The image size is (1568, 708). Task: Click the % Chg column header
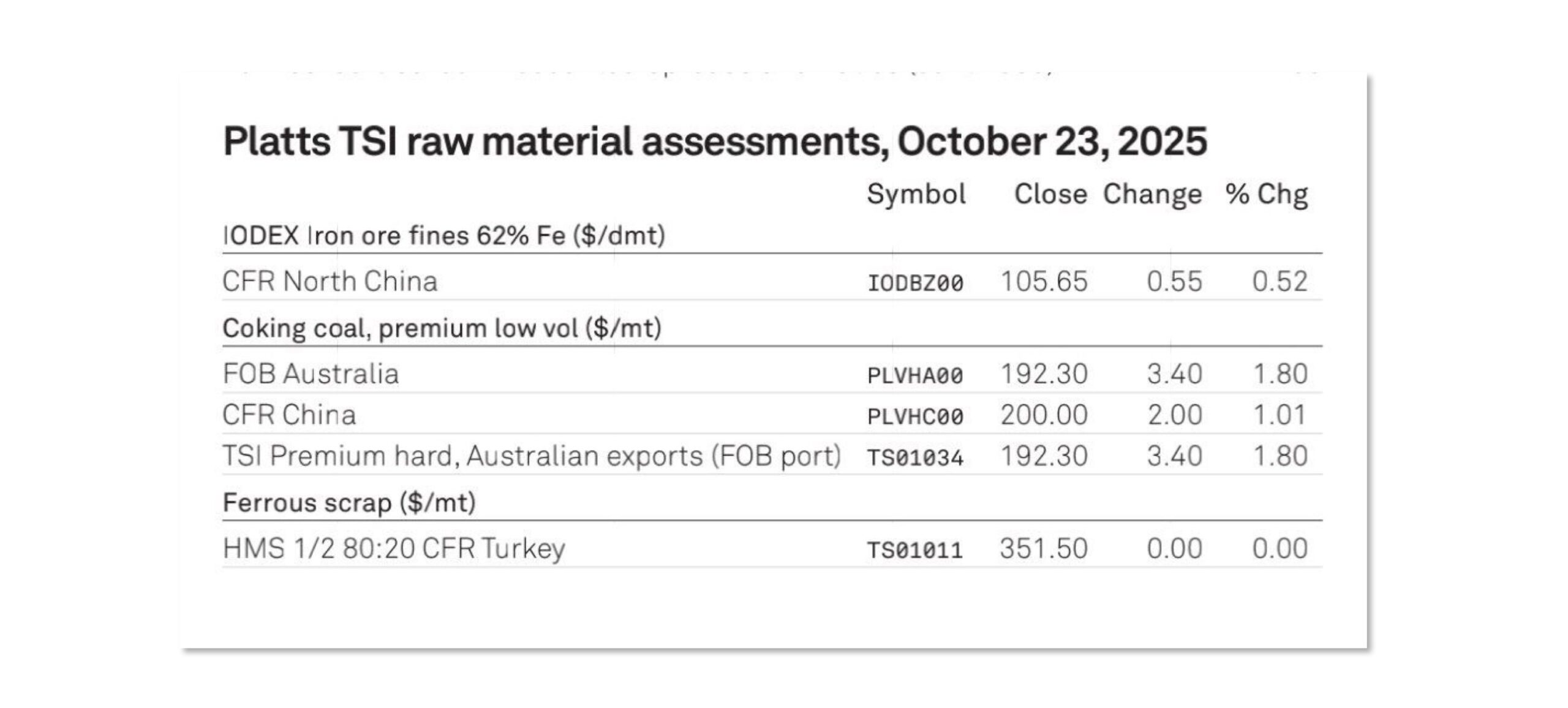click(x=1266, y=194)
